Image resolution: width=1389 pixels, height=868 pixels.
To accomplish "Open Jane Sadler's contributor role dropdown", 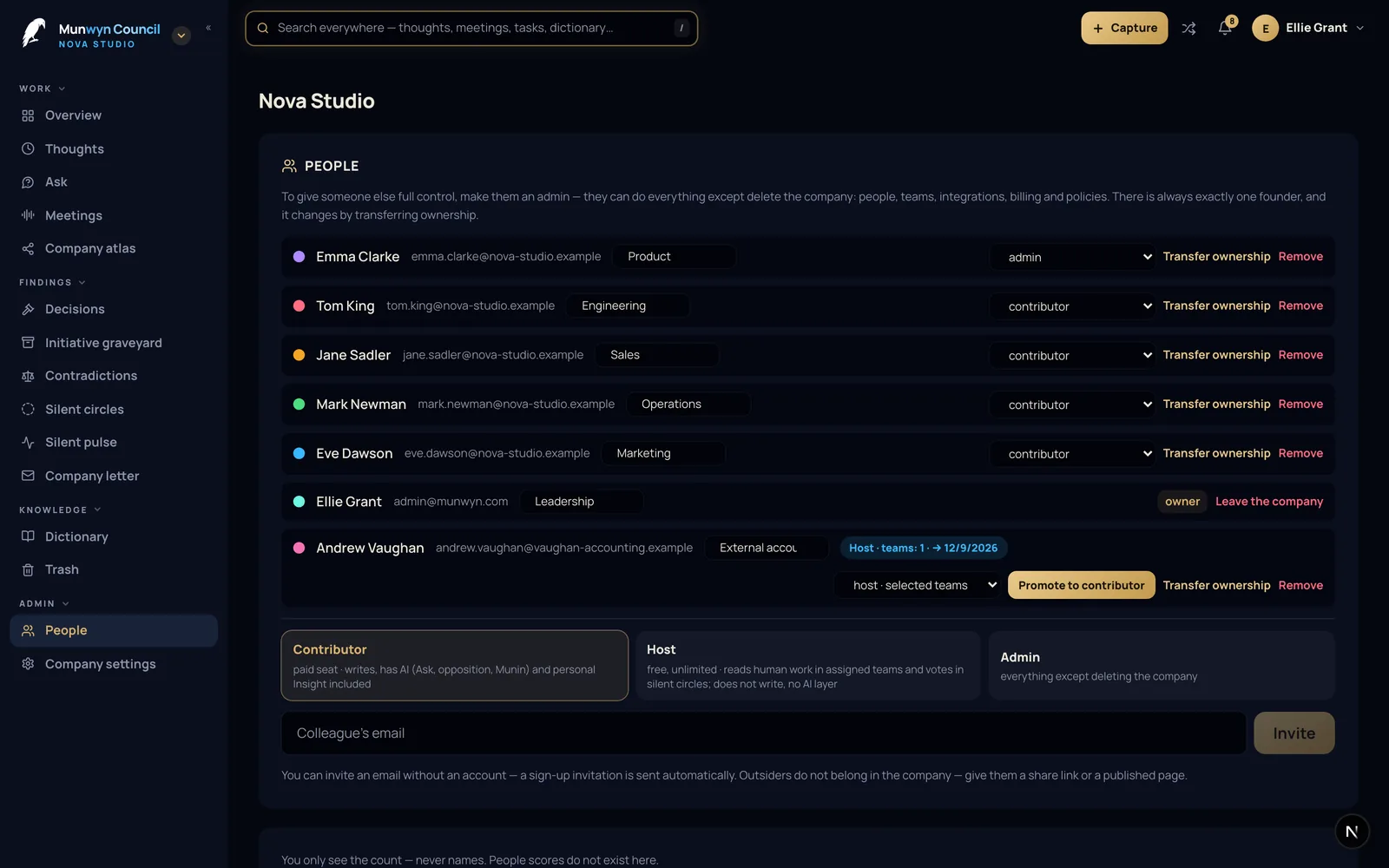I will coord(1073,356).
